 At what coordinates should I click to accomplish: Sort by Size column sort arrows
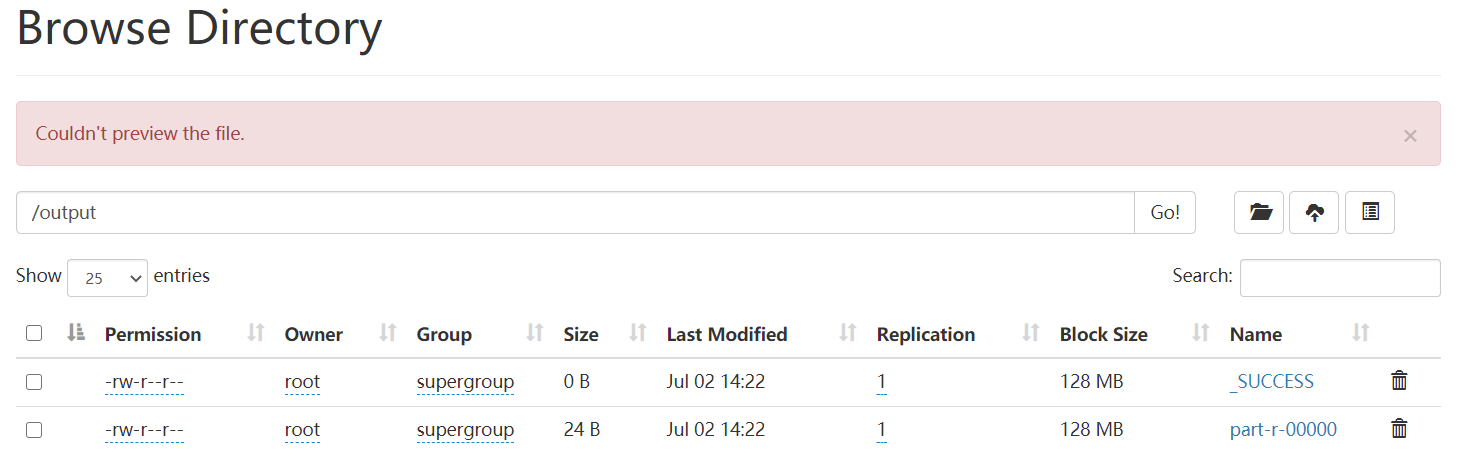click(x=638, y=334)
